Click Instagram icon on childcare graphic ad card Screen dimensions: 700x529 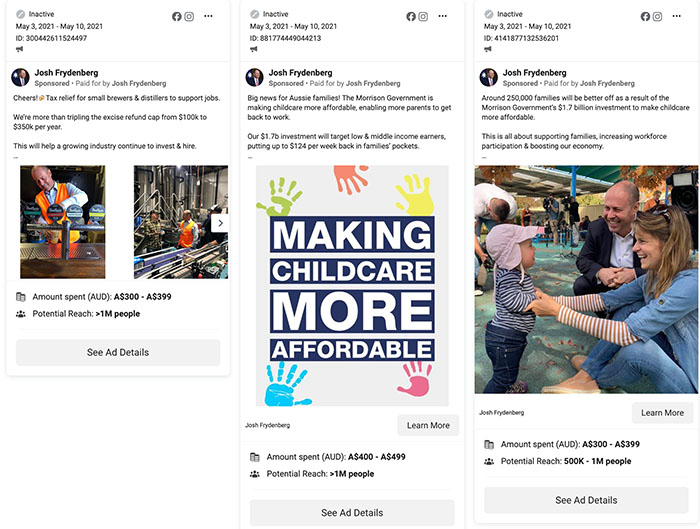pyautogui.click(x=423, y=17)
